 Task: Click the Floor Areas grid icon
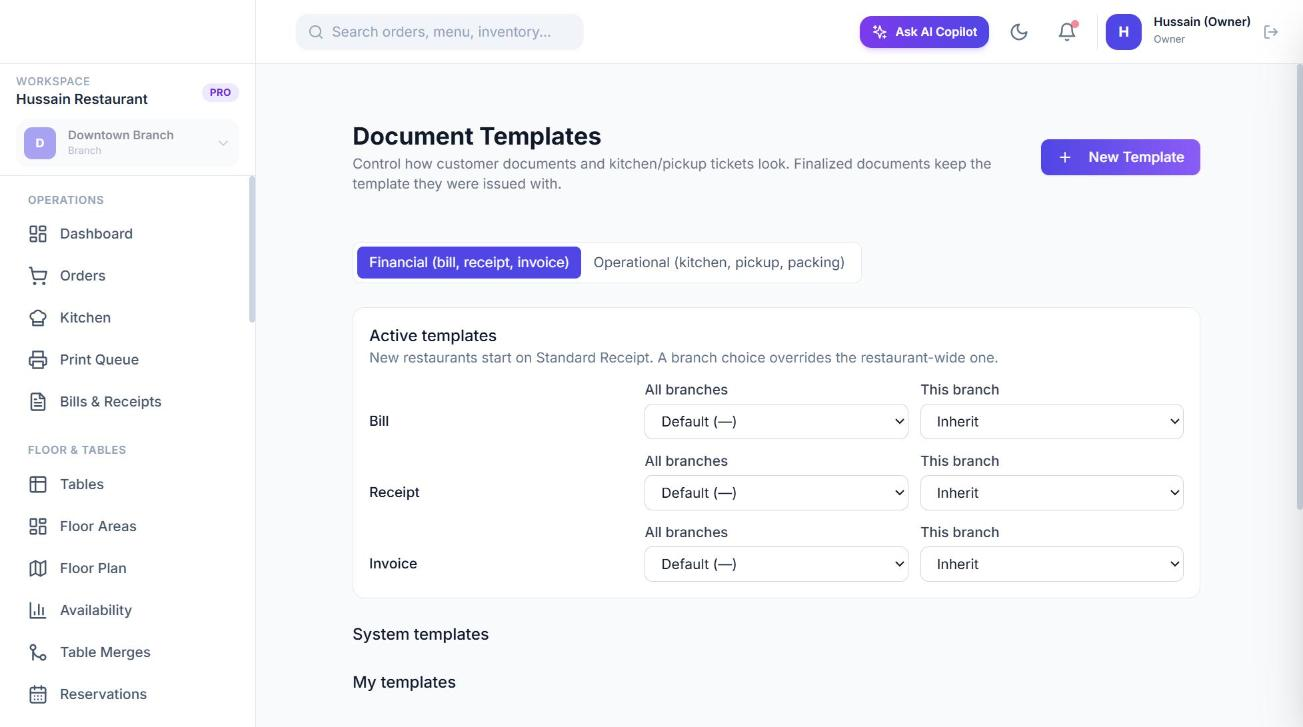(38, 526)
